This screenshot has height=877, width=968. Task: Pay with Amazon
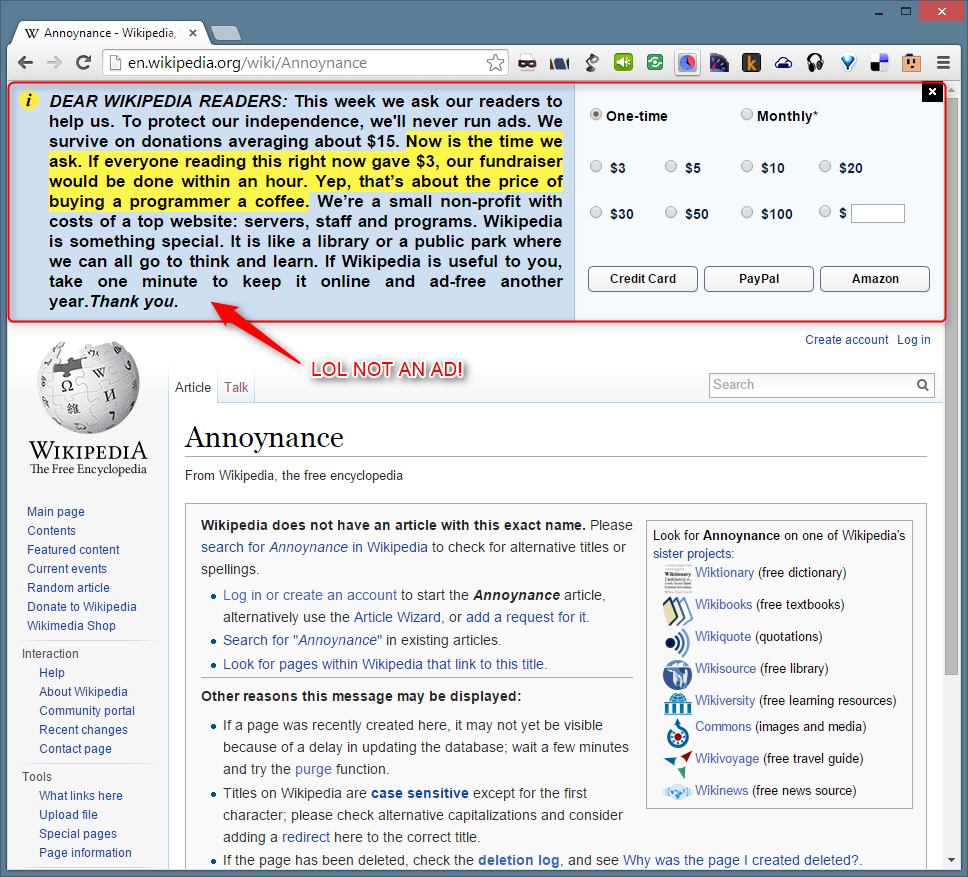(875, 279)
